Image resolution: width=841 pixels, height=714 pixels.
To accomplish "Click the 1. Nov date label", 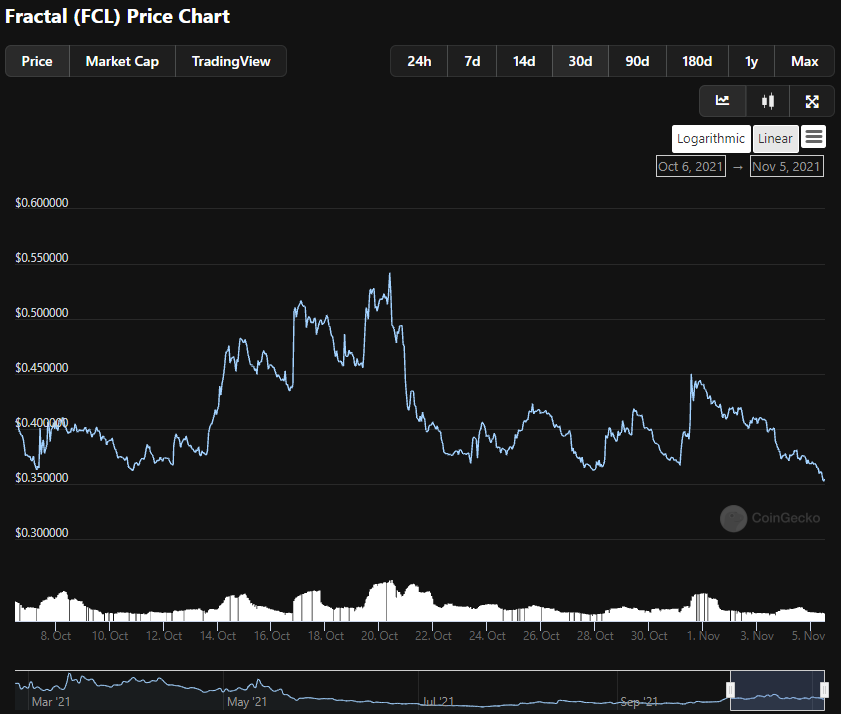I will tap(703, 636).
